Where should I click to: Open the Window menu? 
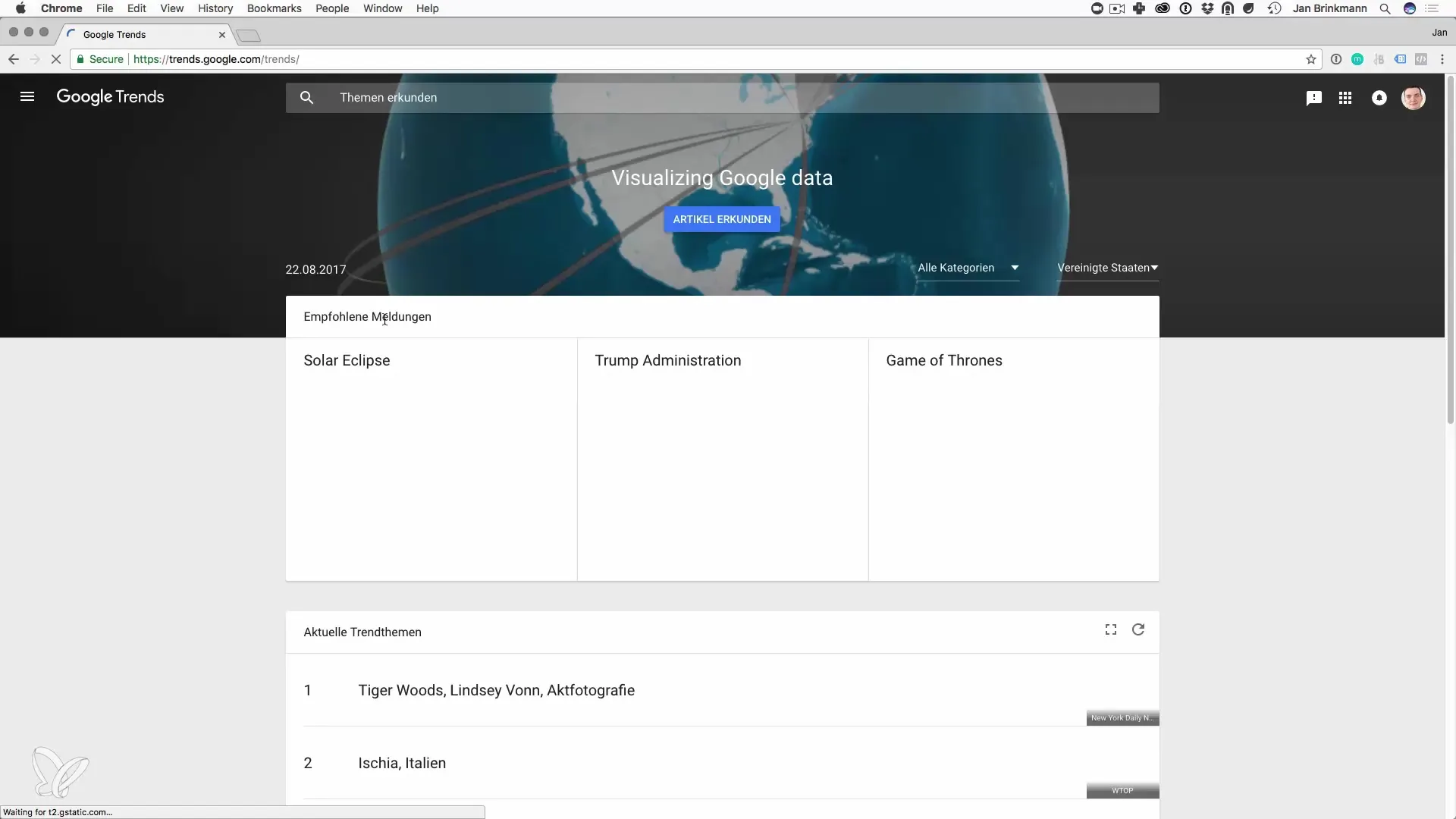(x=383, y=8)
